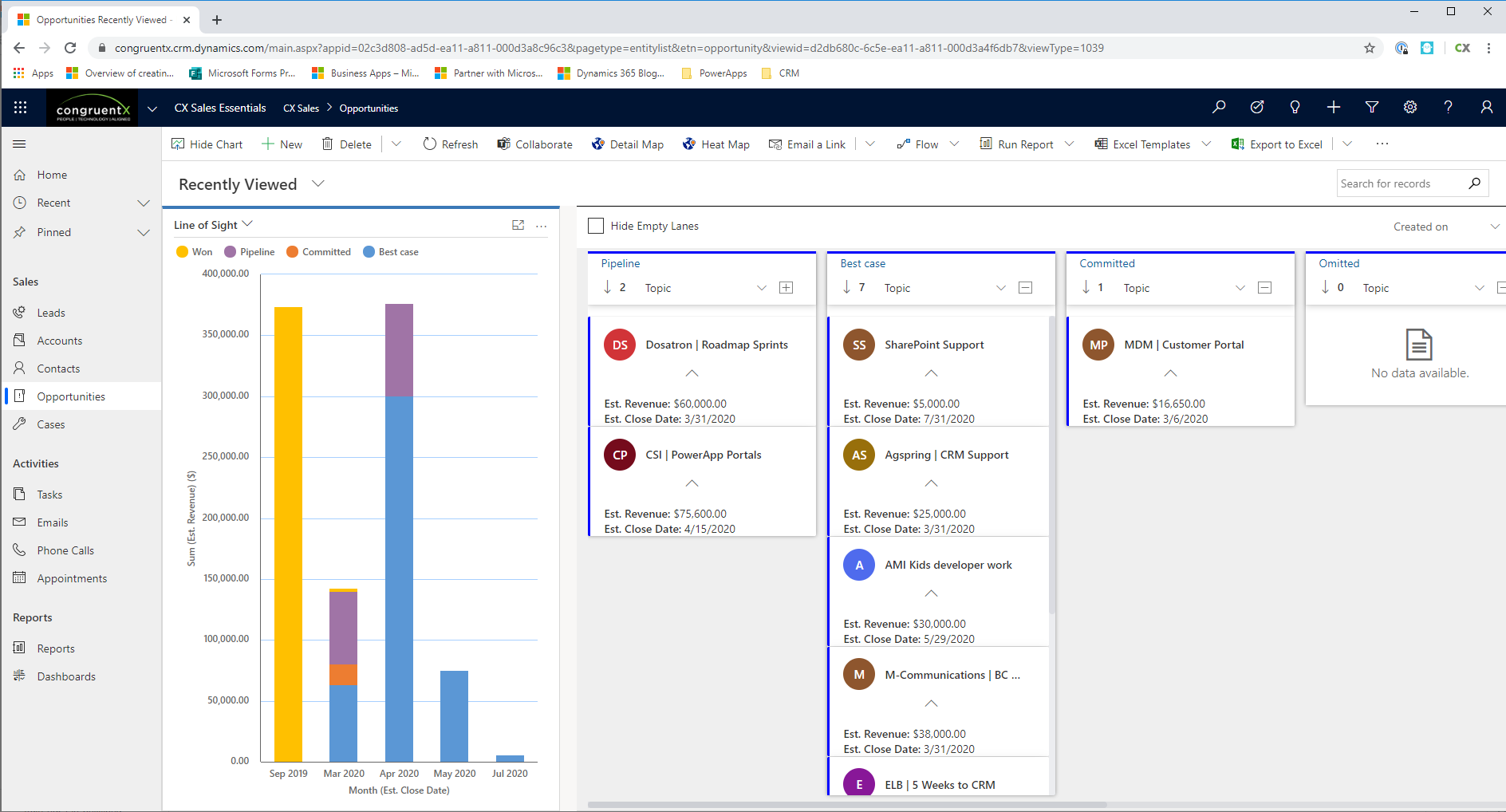1506x812 pixels.
Task: Select CX Sales in the breadcrumb
Action: click(301, 108)
